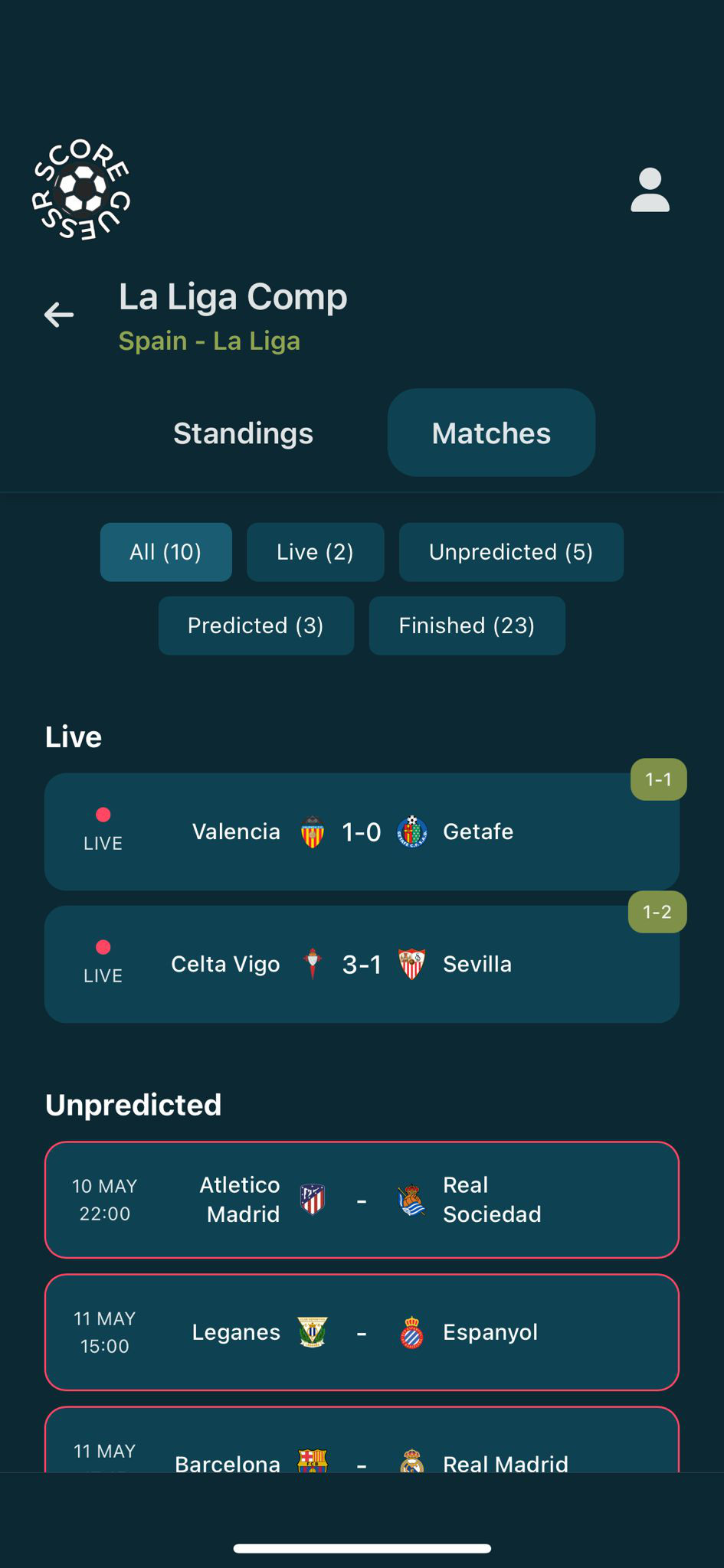Image resolution: width=724 pixels, height=1568 pixels.
Task: Tap the Real Sociedad crest
Action: 412,1200
